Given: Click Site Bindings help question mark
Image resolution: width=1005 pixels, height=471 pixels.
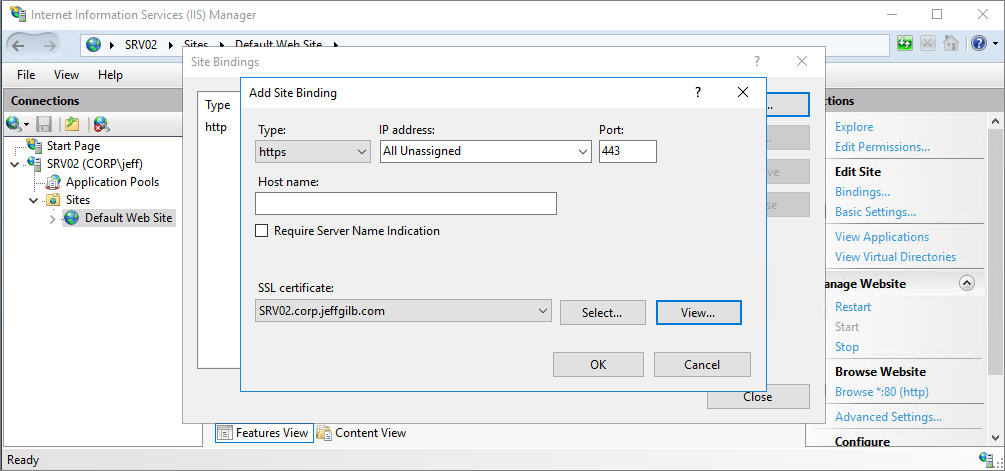Looking at the screenshot, I should coord(757,62).
